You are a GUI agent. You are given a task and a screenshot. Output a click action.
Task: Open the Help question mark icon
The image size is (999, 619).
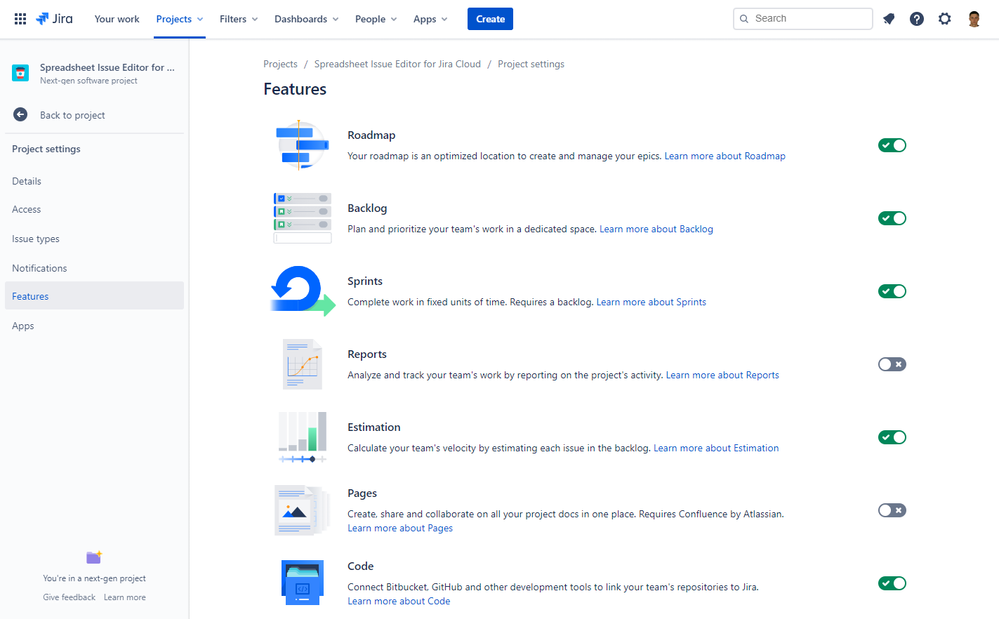pos(917,19)
